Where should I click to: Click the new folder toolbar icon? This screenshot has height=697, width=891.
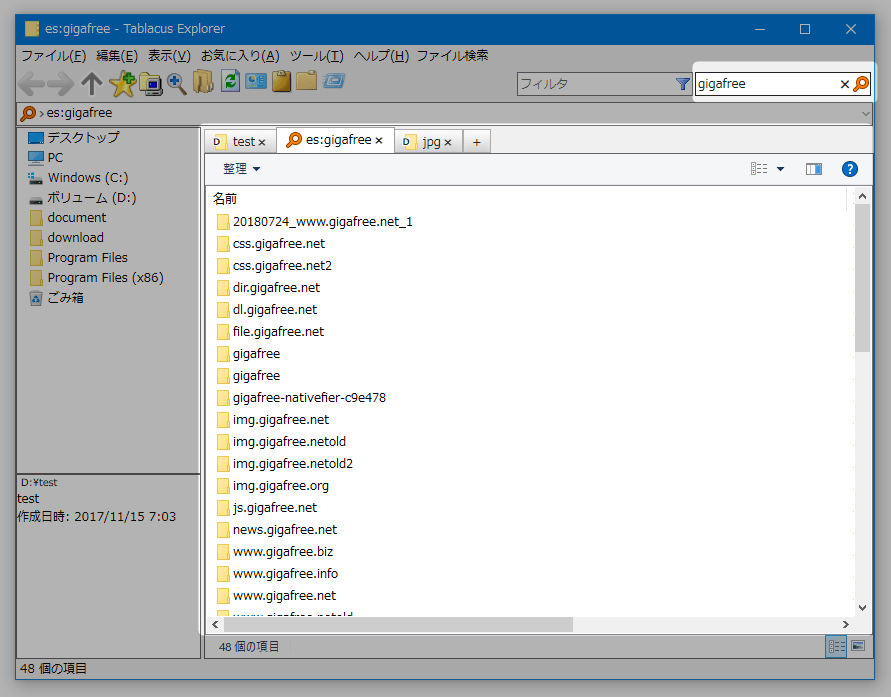pos(306,81)
